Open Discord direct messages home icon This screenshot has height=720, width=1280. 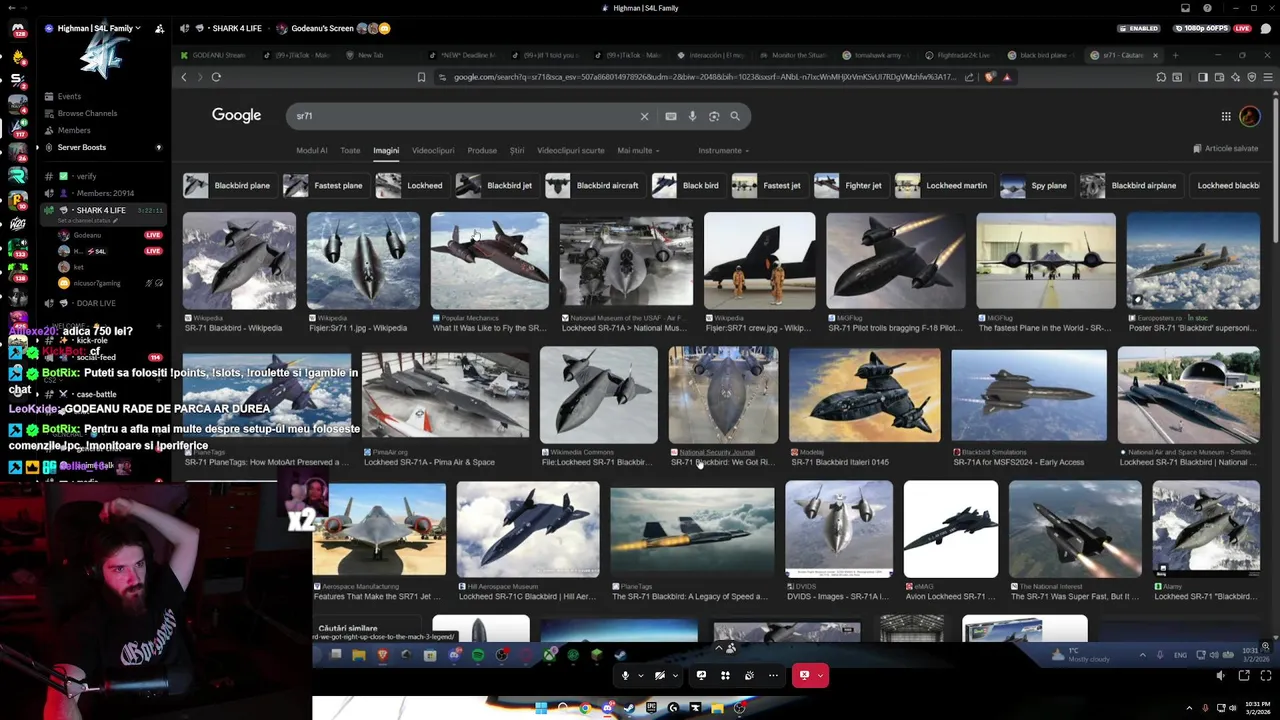(x=18, y=29)
